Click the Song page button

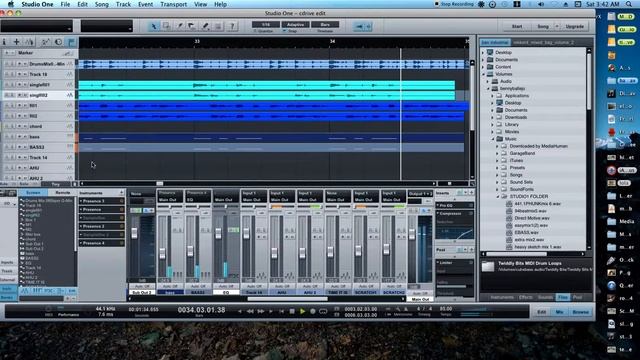click(x=543, y=27)
